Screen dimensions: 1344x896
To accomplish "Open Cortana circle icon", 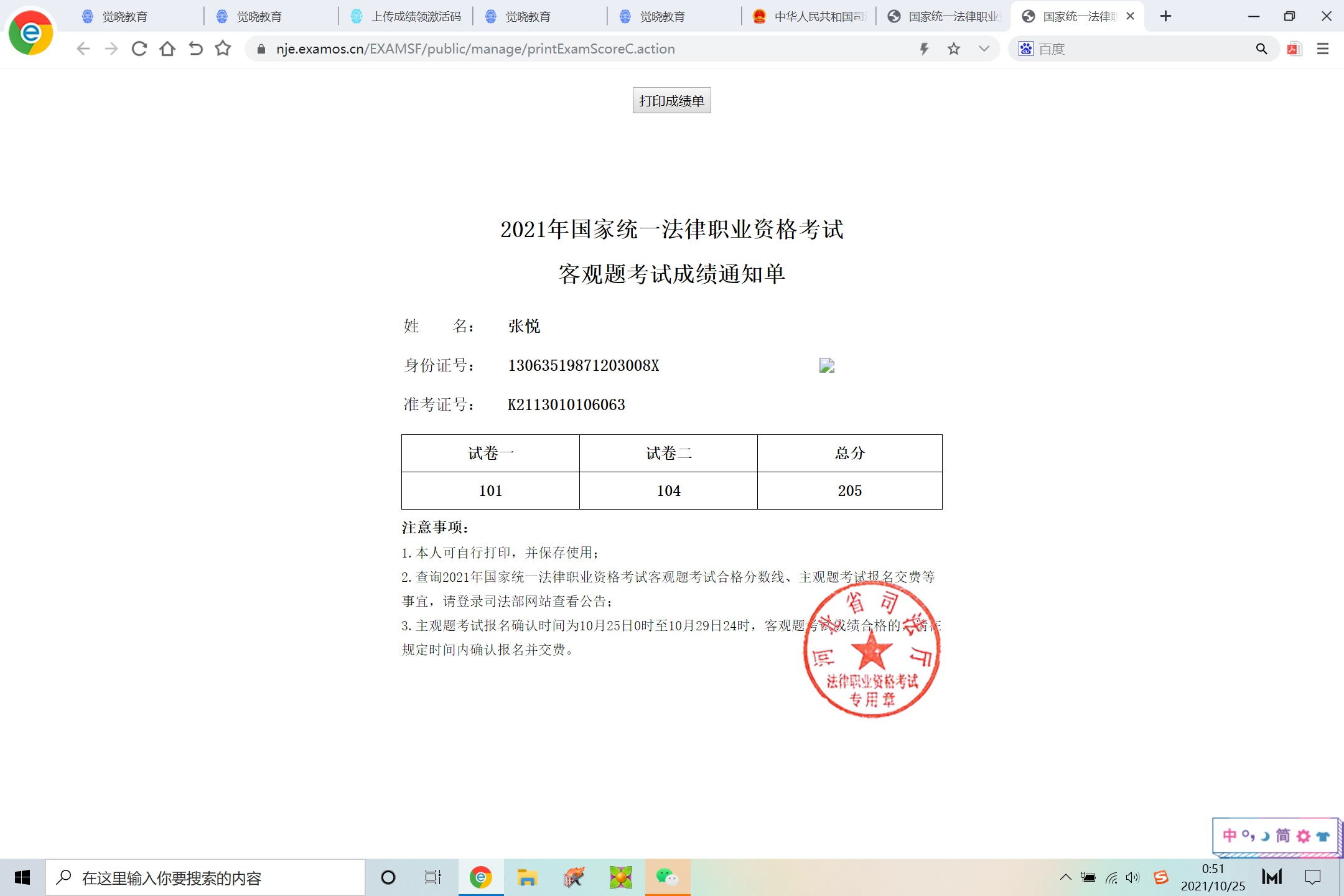I will click(x=388, y=877).
